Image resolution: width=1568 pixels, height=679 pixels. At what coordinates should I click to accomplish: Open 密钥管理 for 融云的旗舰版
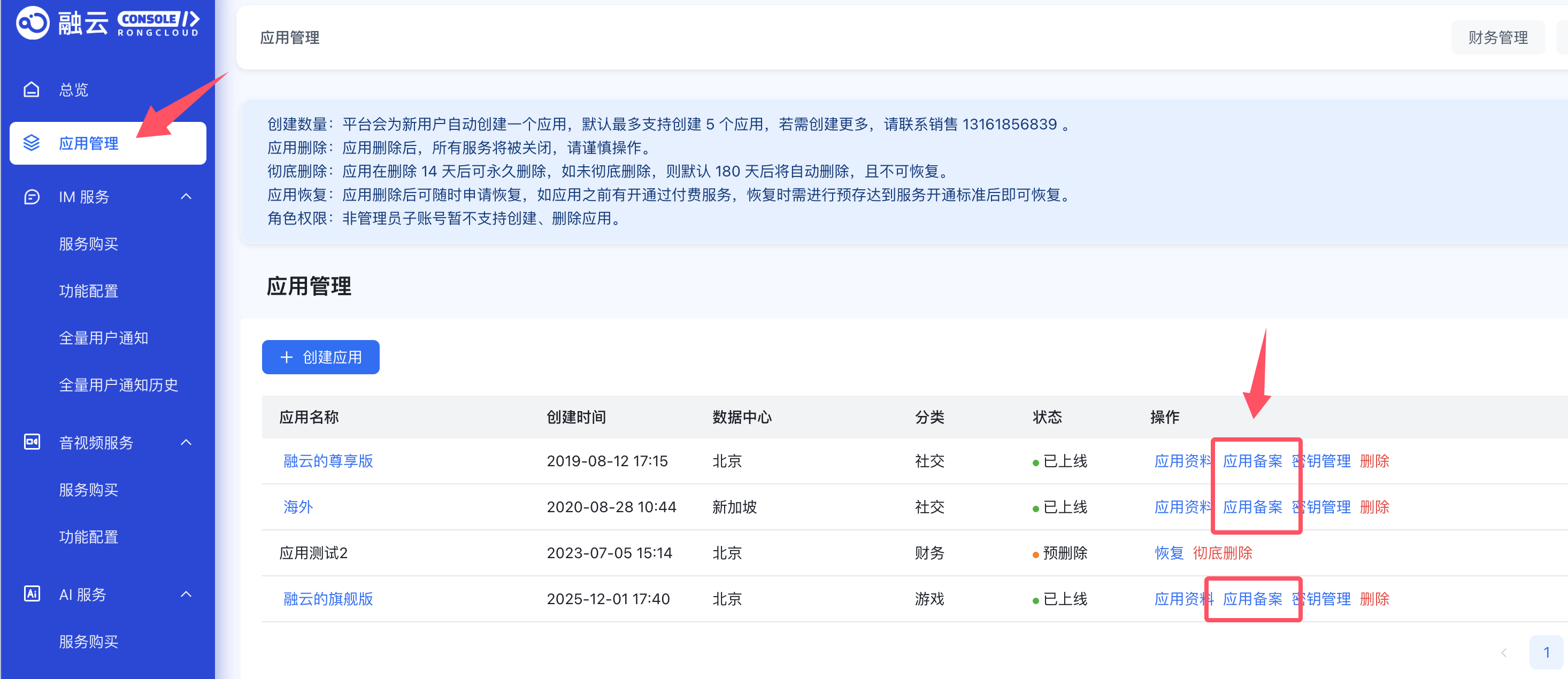point(1322,599)
